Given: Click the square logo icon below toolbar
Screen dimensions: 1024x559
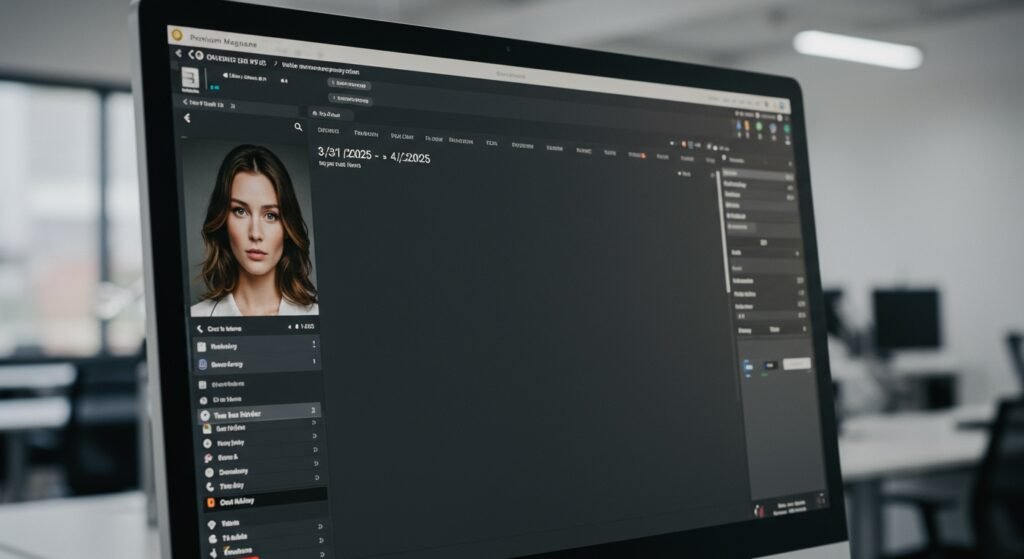Looking at the screenshot, I should click(189, 79).
